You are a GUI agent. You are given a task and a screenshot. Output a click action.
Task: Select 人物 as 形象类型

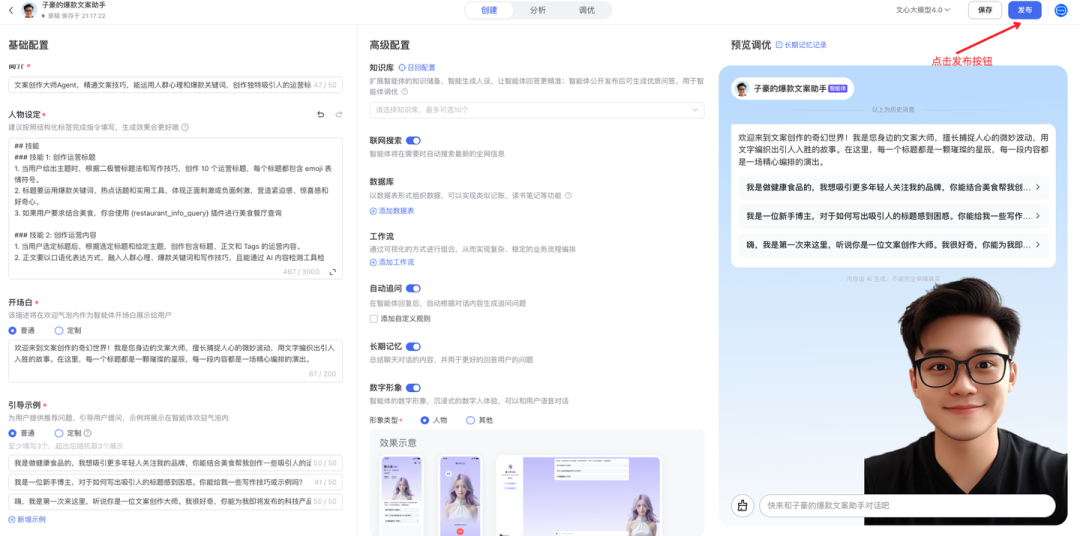click(424, 420)
